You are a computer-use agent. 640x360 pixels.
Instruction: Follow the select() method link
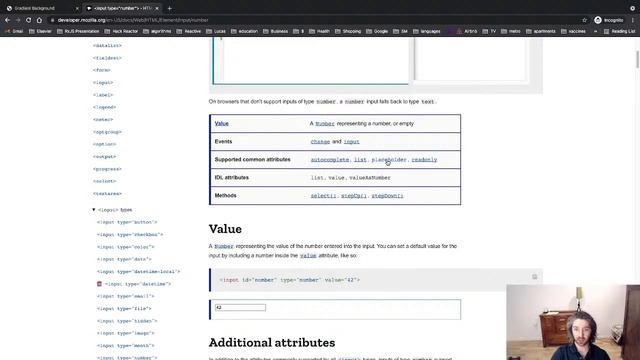[x=323, y=196]
